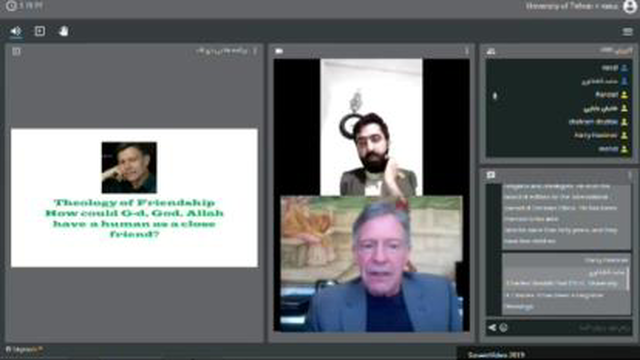Viewport: 640px width, 360px height.
Task: Click the gray-haired speaker's video feed
Action: click(x=371, y=264)
